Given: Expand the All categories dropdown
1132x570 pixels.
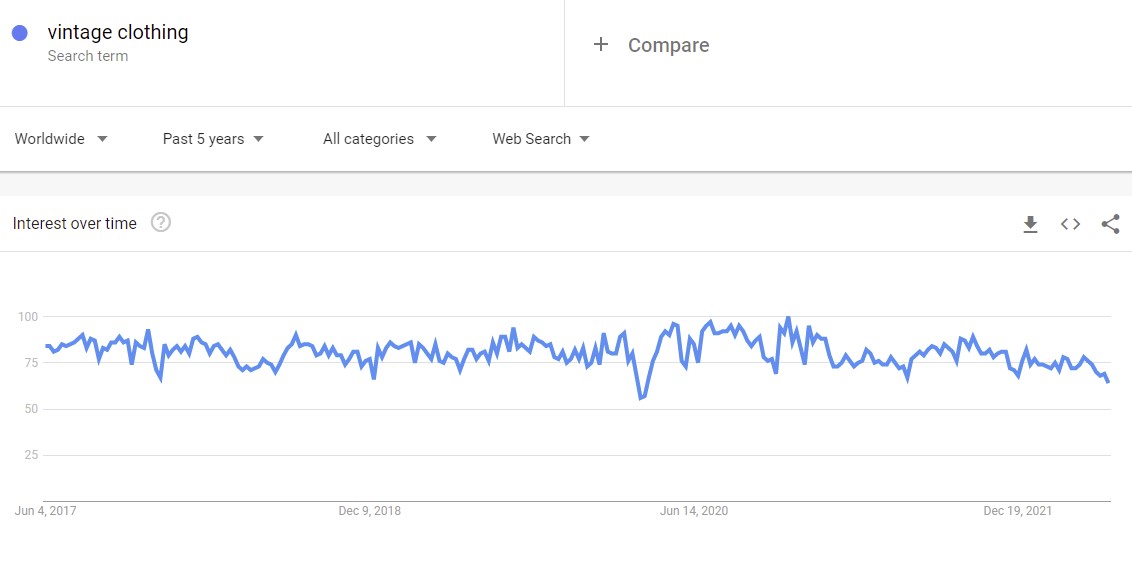Looking at the screenshot, I should (379, 139).
